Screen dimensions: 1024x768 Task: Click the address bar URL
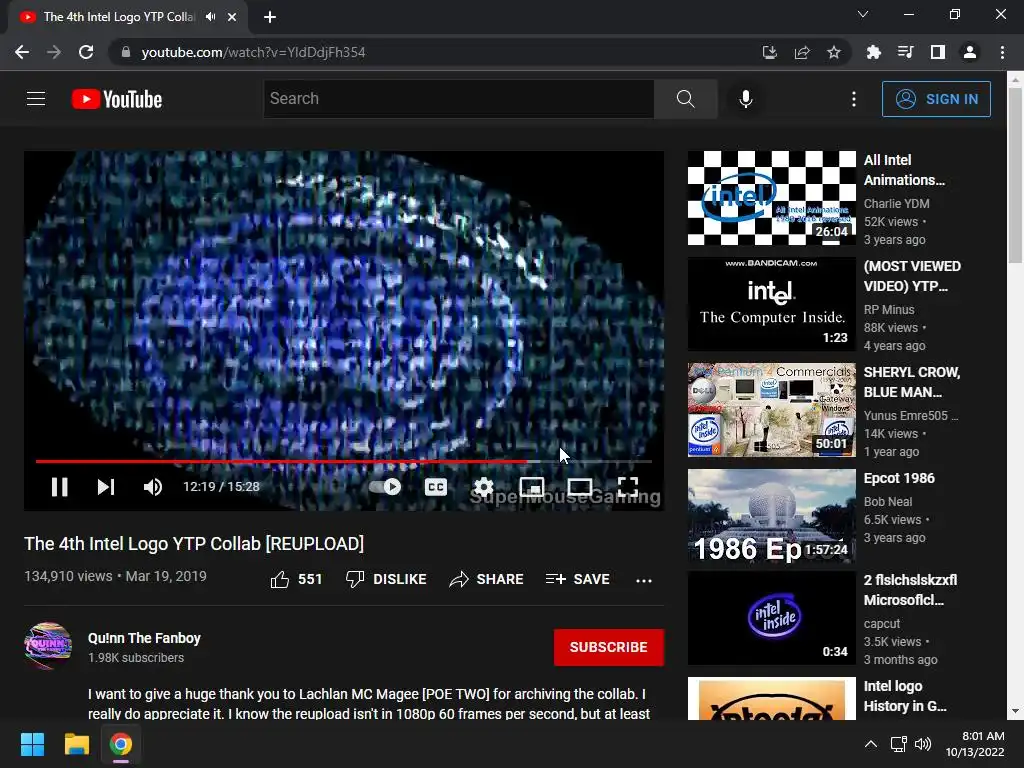(253, 52)
